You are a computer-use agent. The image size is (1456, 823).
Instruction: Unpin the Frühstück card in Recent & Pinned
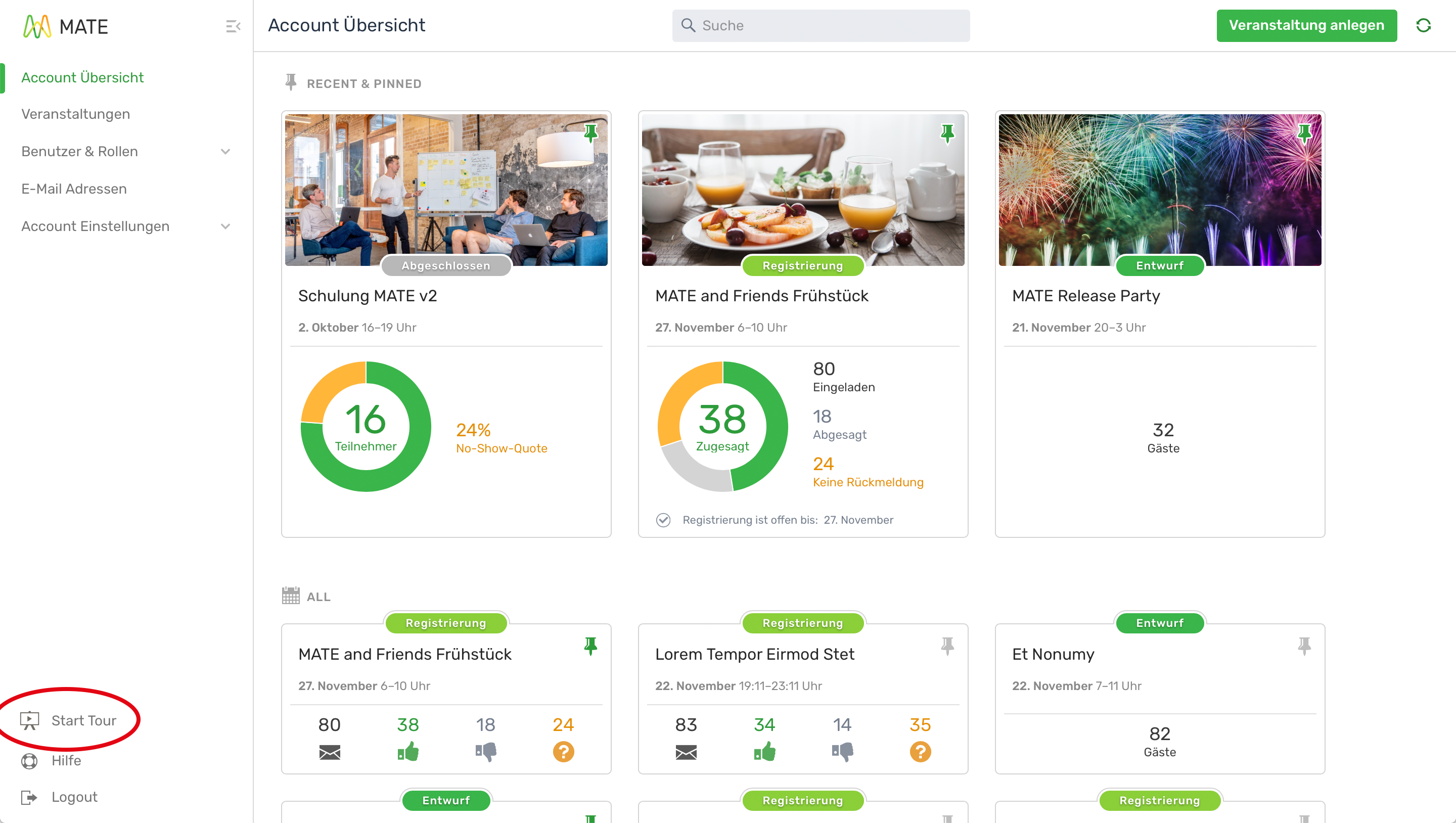[947, 133]
